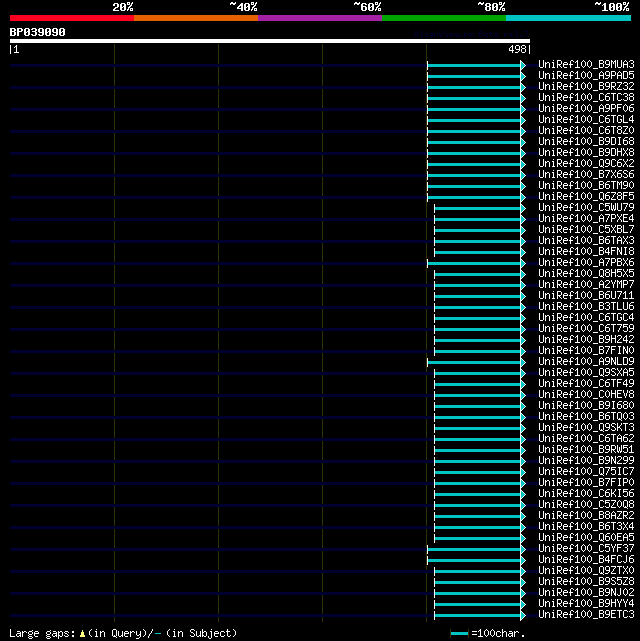This screenshot has width=640, height=641.
Task: Select the UniRef100_Q6Z8F5 label
Action: (586, 197)
